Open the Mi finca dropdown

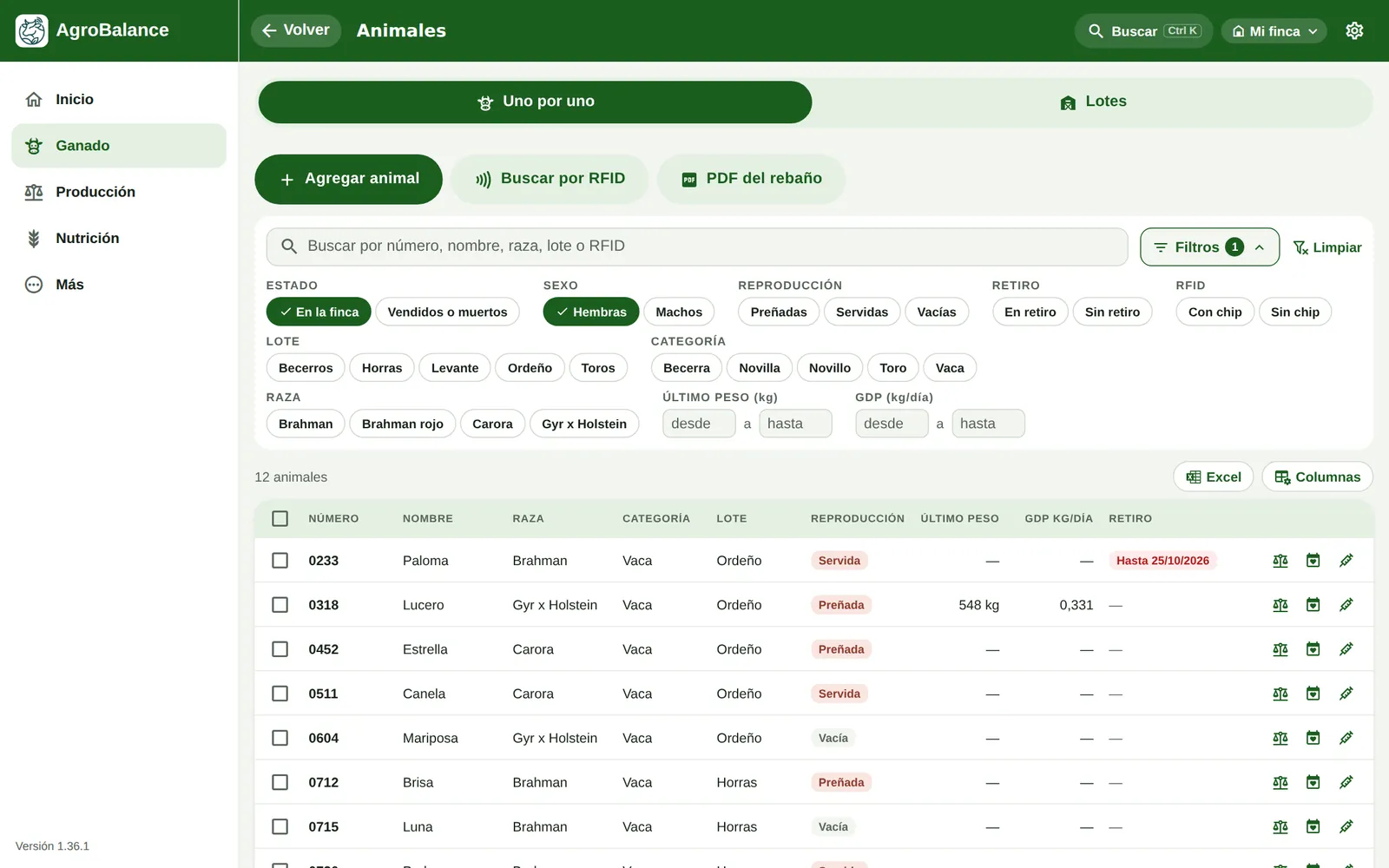point(1274,31)
